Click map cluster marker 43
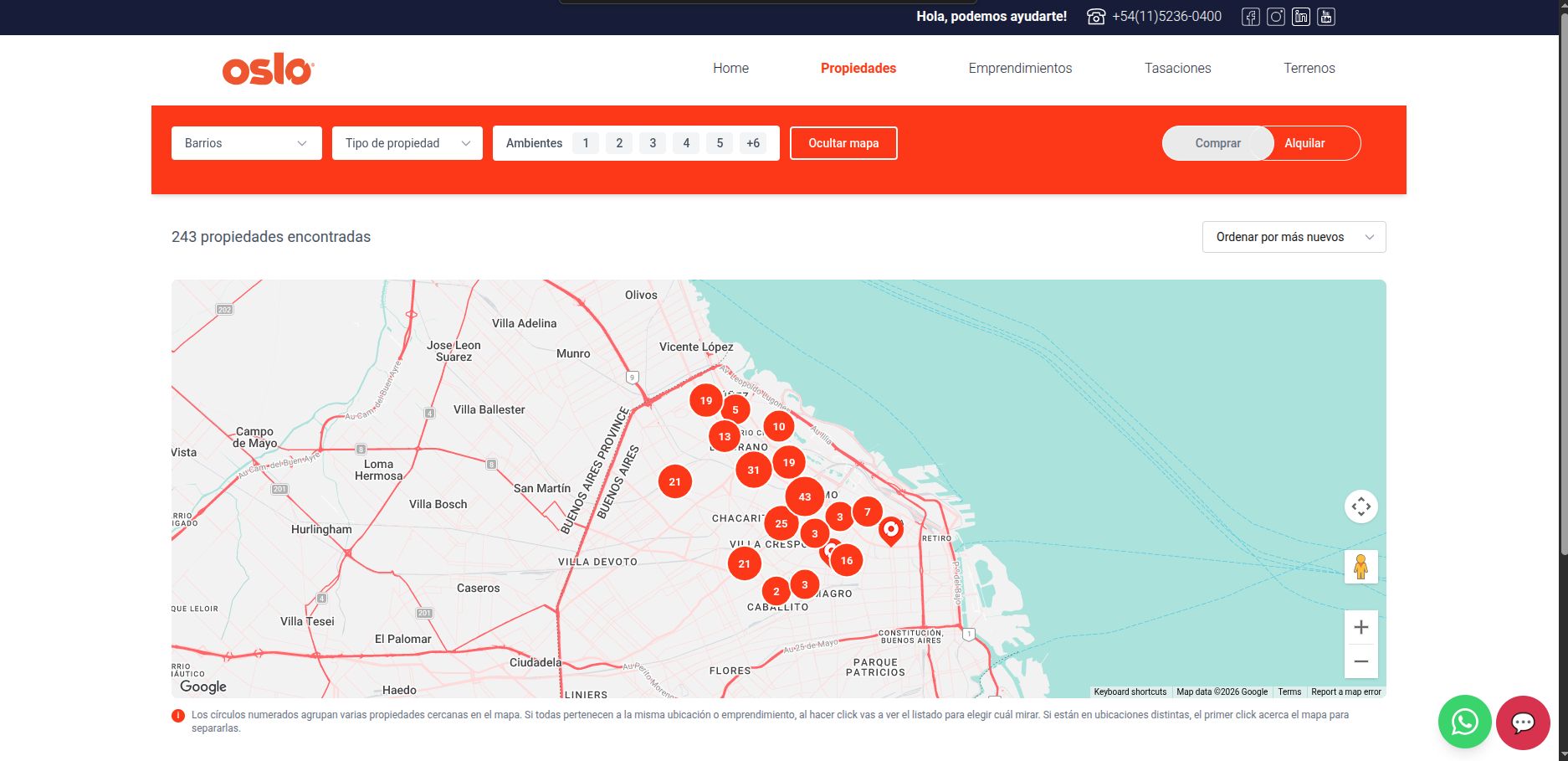The image size is (1568, 761). [x=805, y=496]
